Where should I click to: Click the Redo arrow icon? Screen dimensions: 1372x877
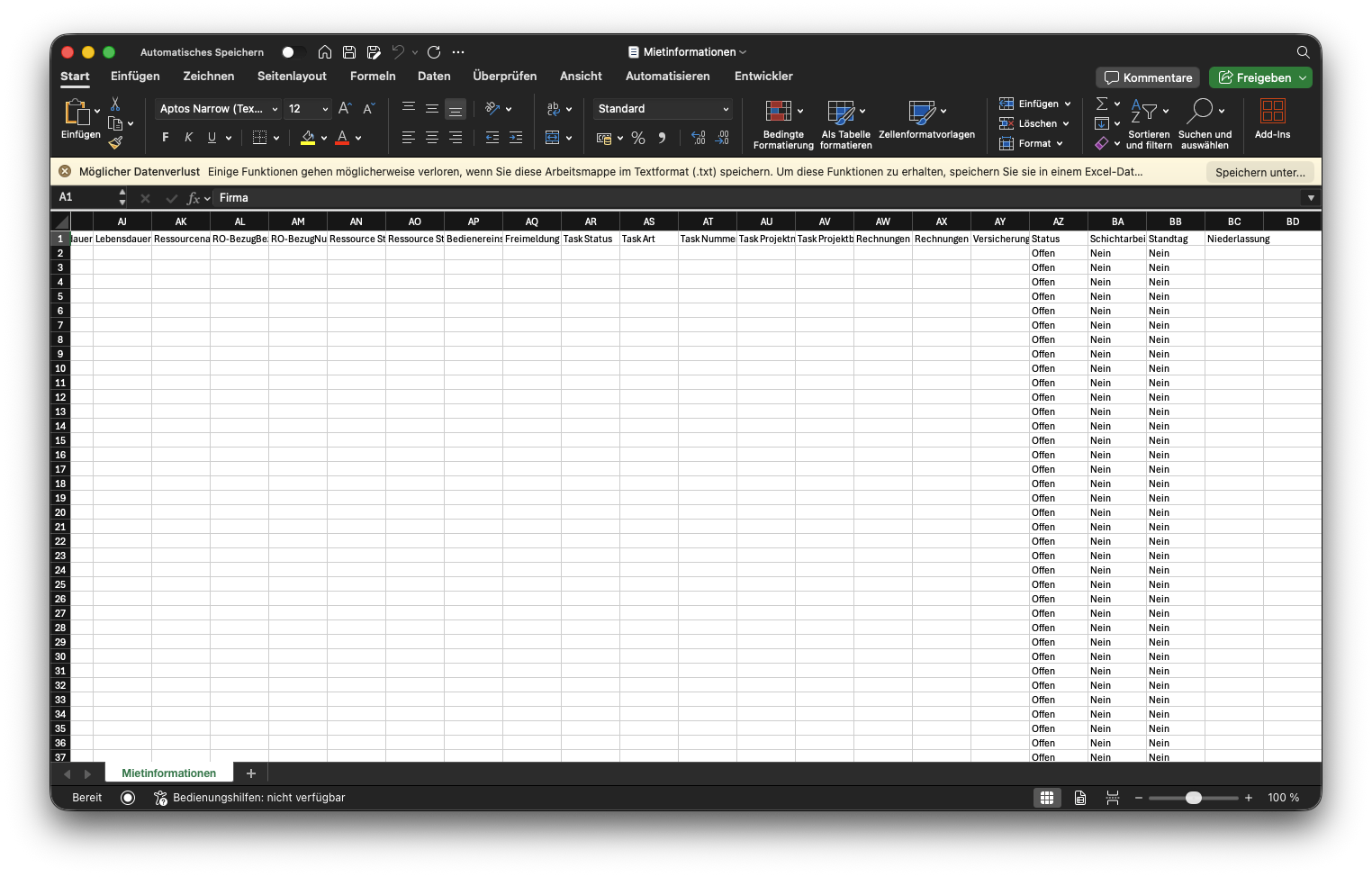point(434,52)
